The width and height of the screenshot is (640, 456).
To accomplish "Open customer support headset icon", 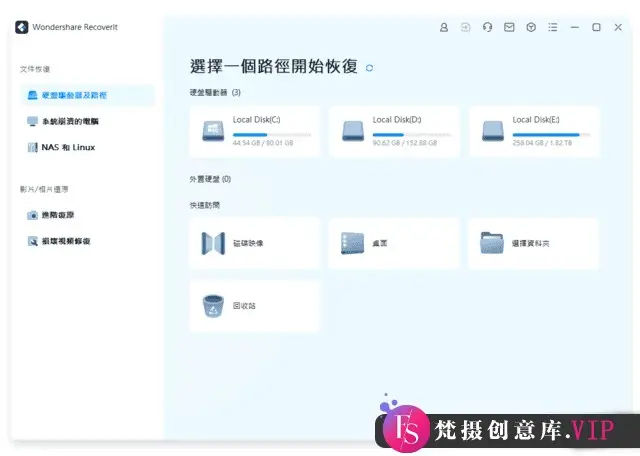I will 487,27.
